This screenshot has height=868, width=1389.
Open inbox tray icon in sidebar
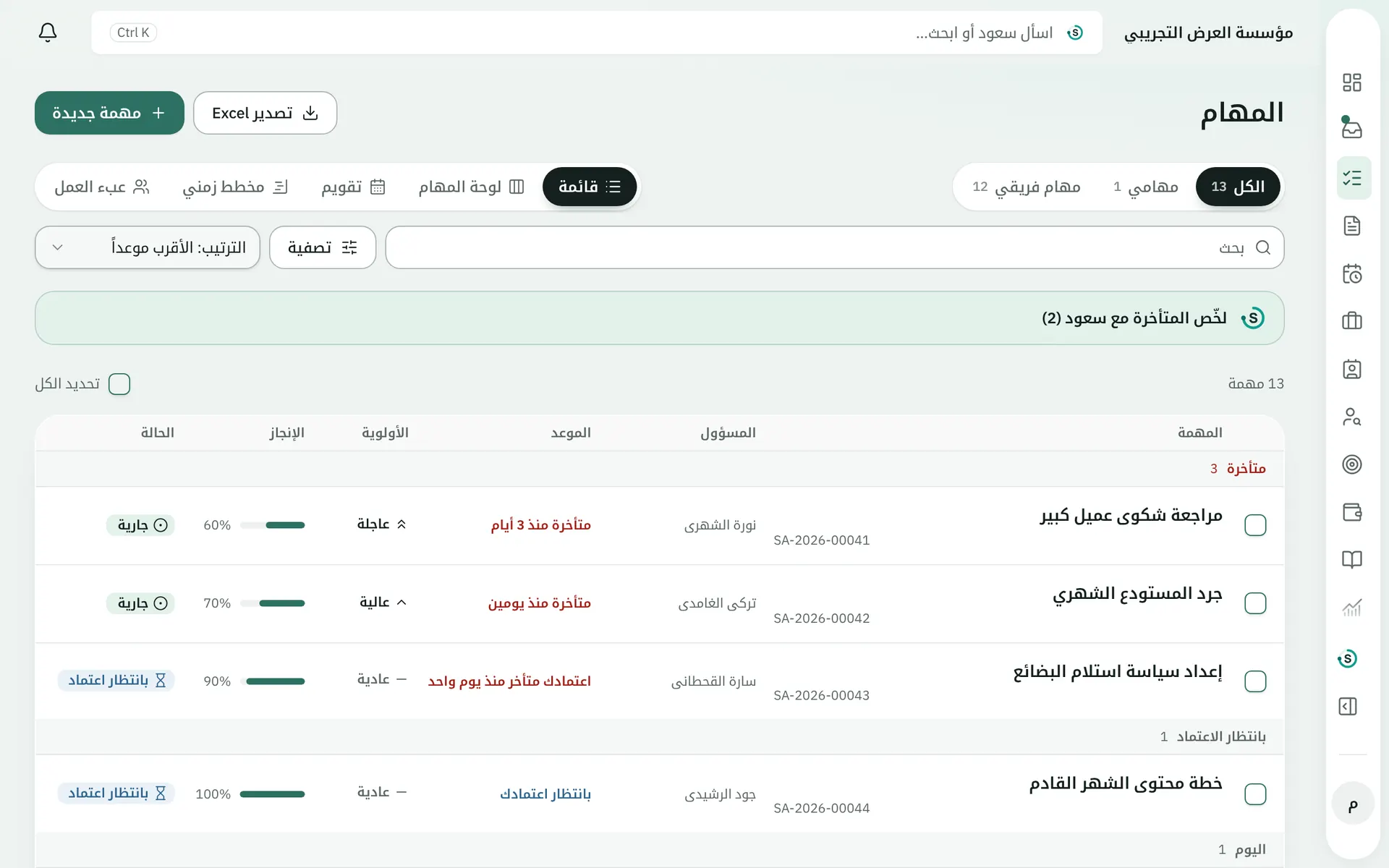(1351, 129)
